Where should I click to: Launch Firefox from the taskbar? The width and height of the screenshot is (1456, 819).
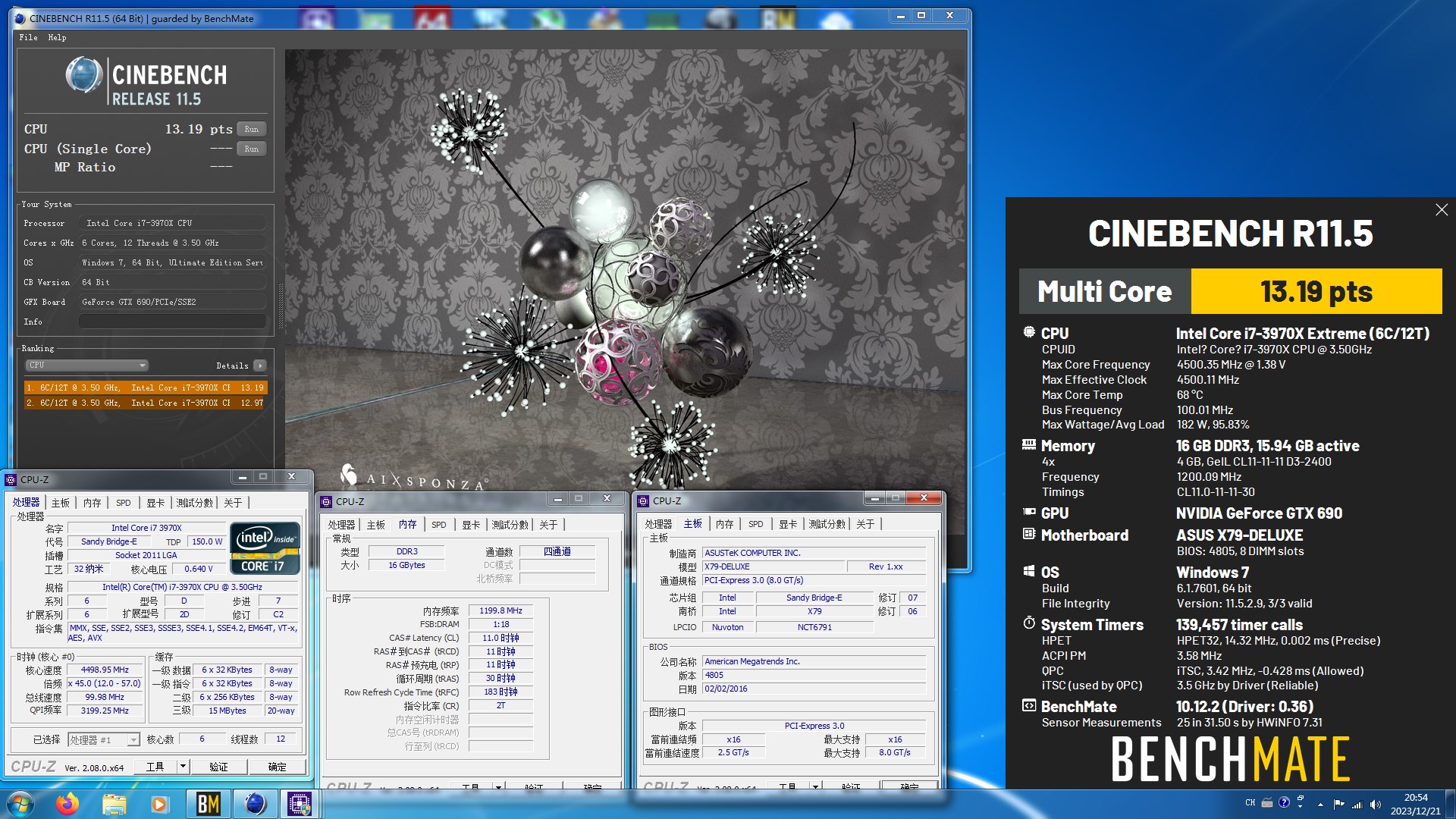coord(67,804)
